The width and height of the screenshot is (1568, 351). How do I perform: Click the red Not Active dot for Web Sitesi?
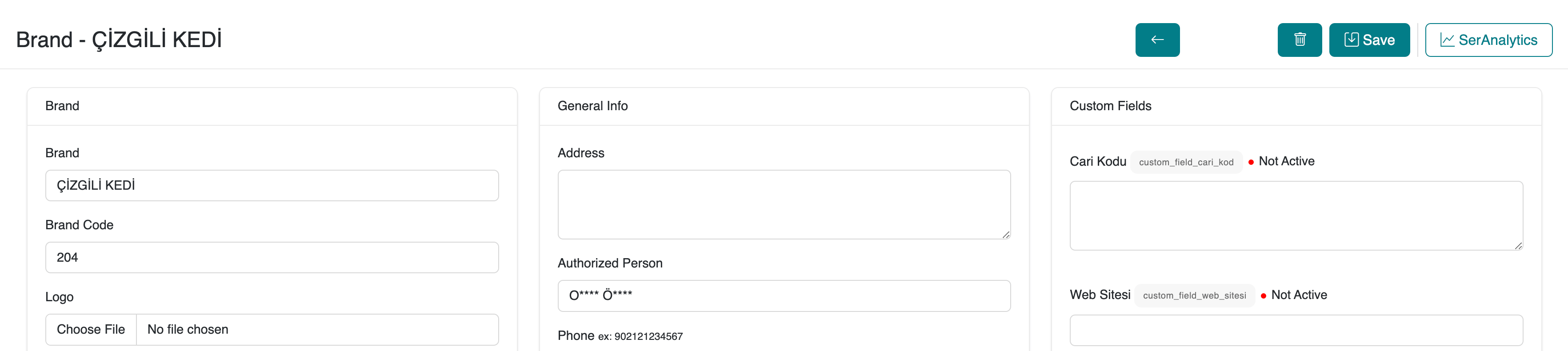[1264, 295]
